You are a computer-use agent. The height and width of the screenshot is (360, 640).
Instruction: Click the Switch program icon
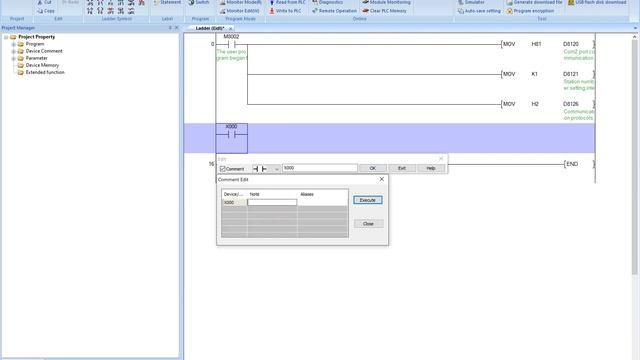point(199,2)
